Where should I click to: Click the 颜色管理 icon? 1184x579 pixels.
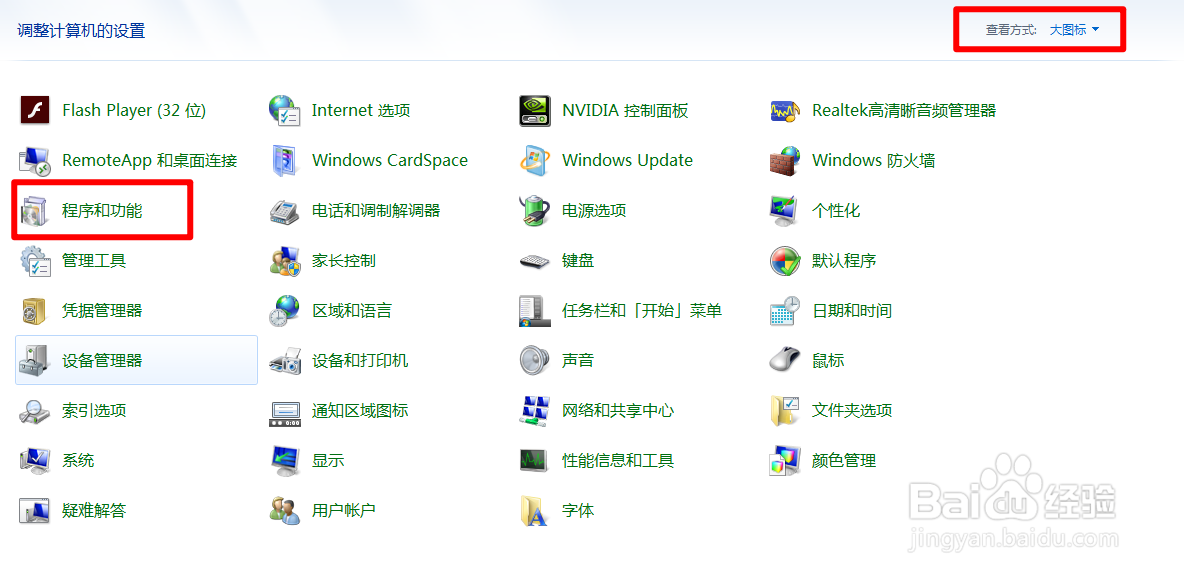(785, 460)
